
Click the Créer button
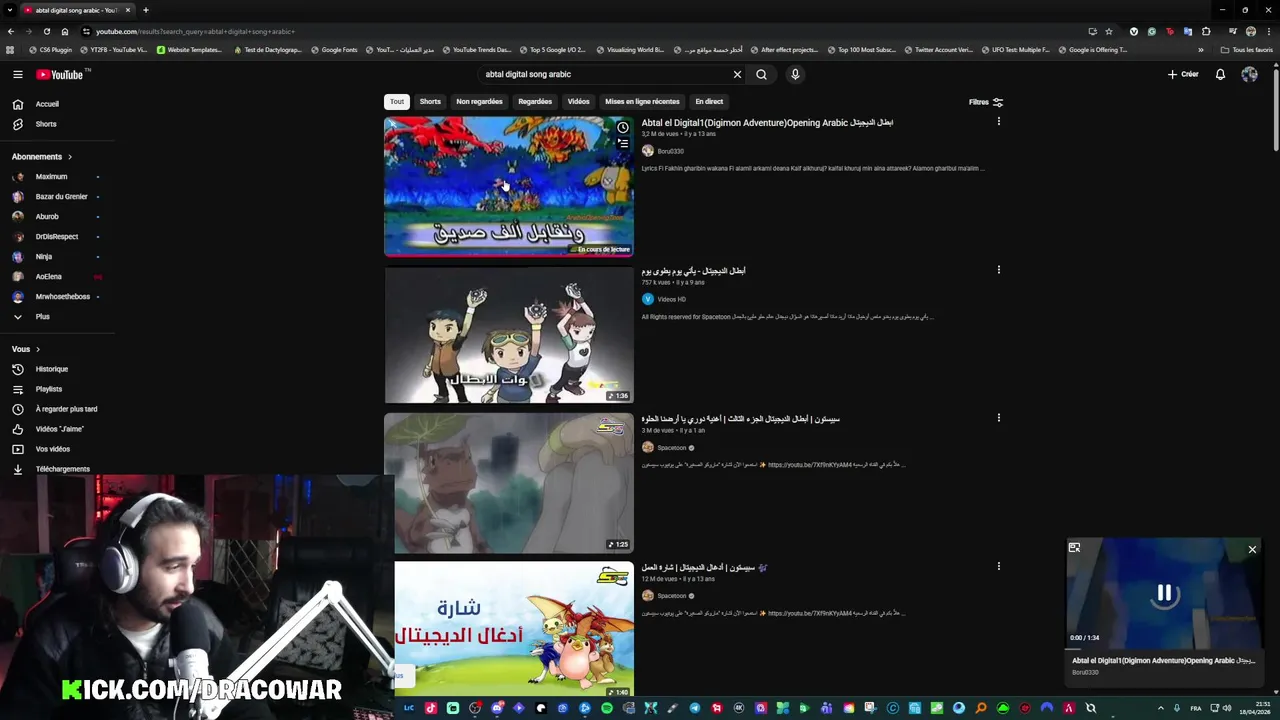(x=1183, y=74)
